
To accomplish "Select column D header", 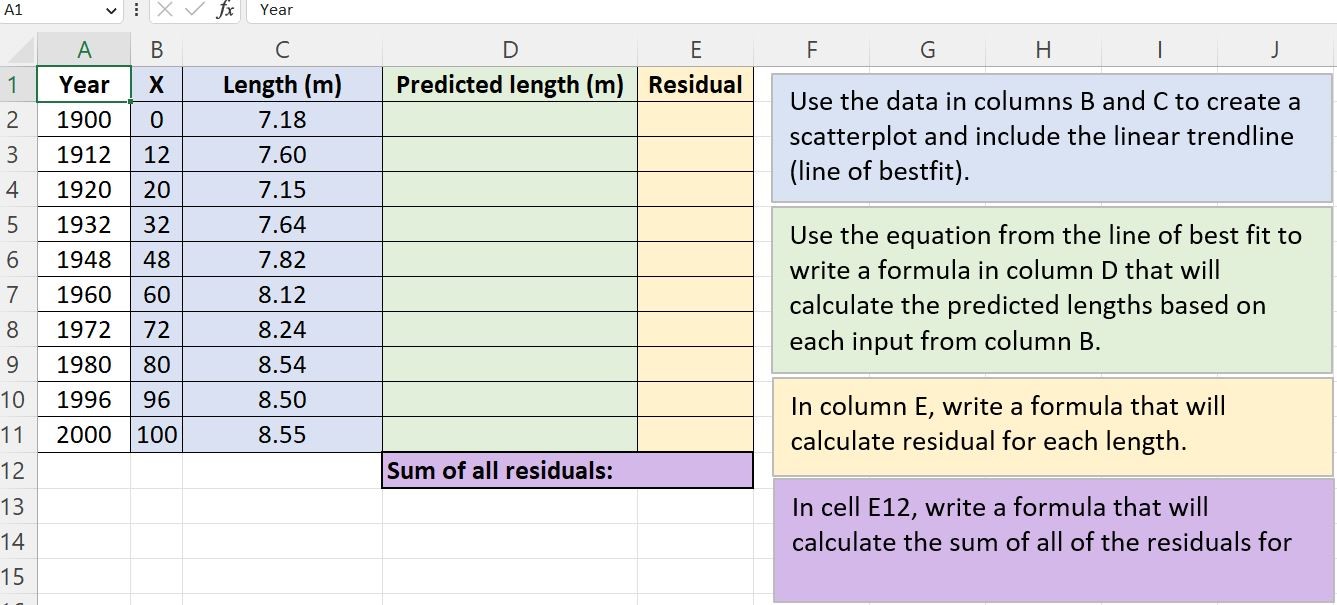I will coord(510,48).
